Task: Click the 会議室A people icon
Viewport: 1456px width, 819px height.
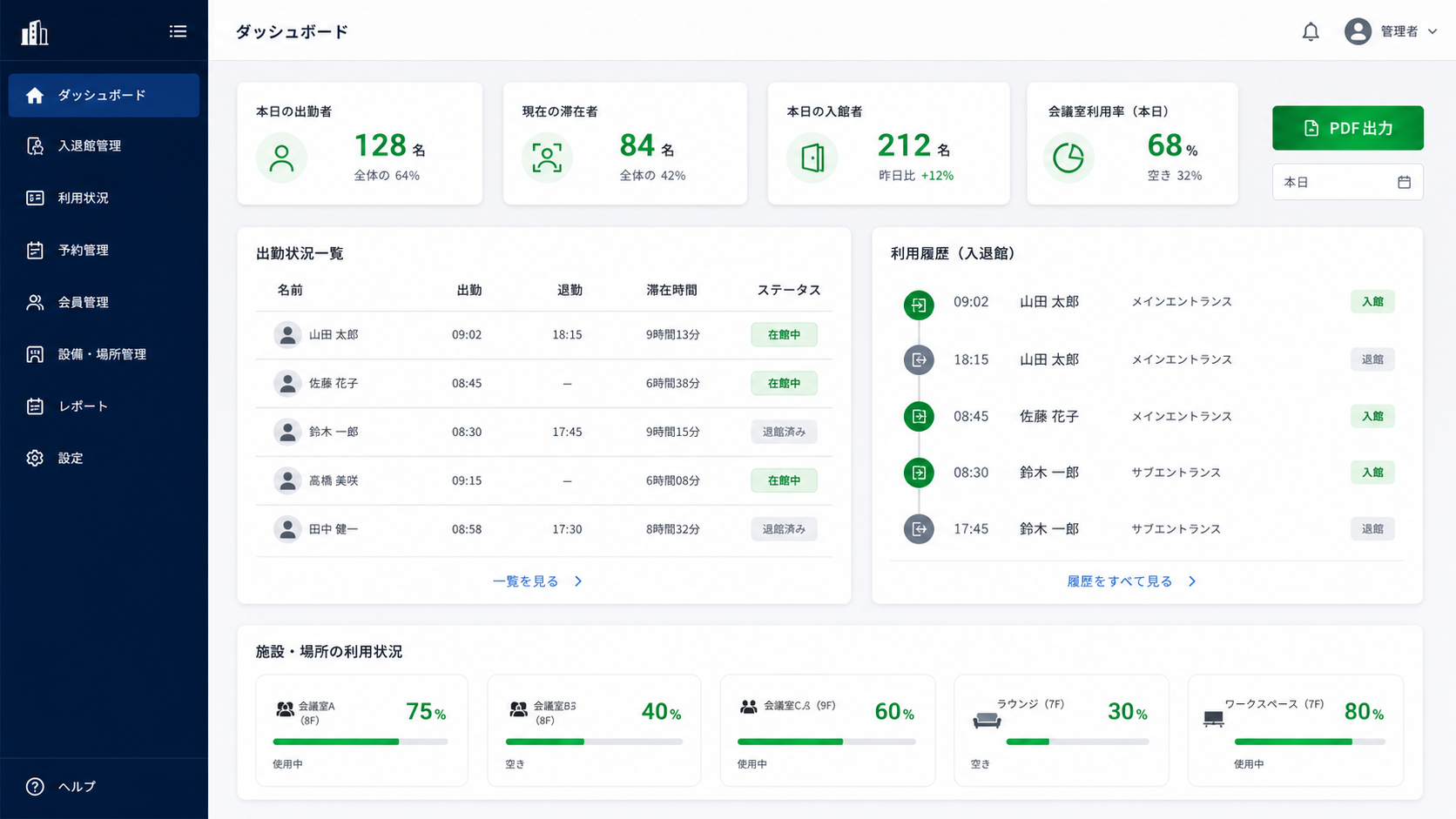Action: click(285, 709)
